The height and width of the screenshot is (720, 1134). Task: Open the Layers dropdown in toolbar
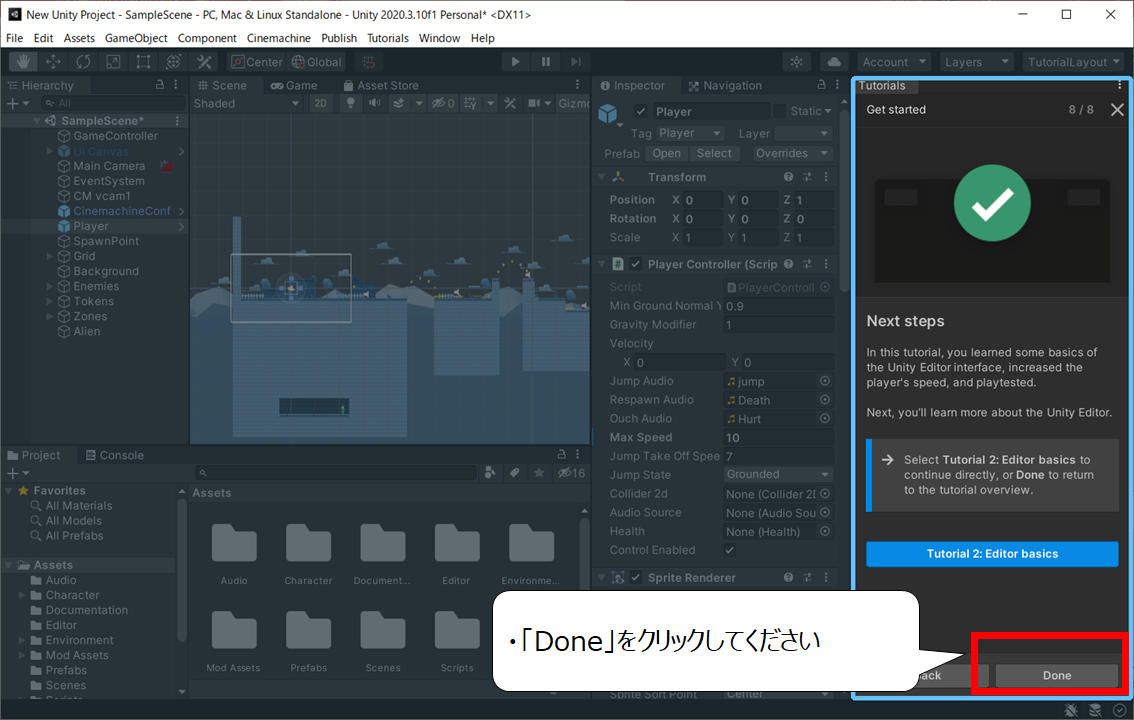coord(976,62)
